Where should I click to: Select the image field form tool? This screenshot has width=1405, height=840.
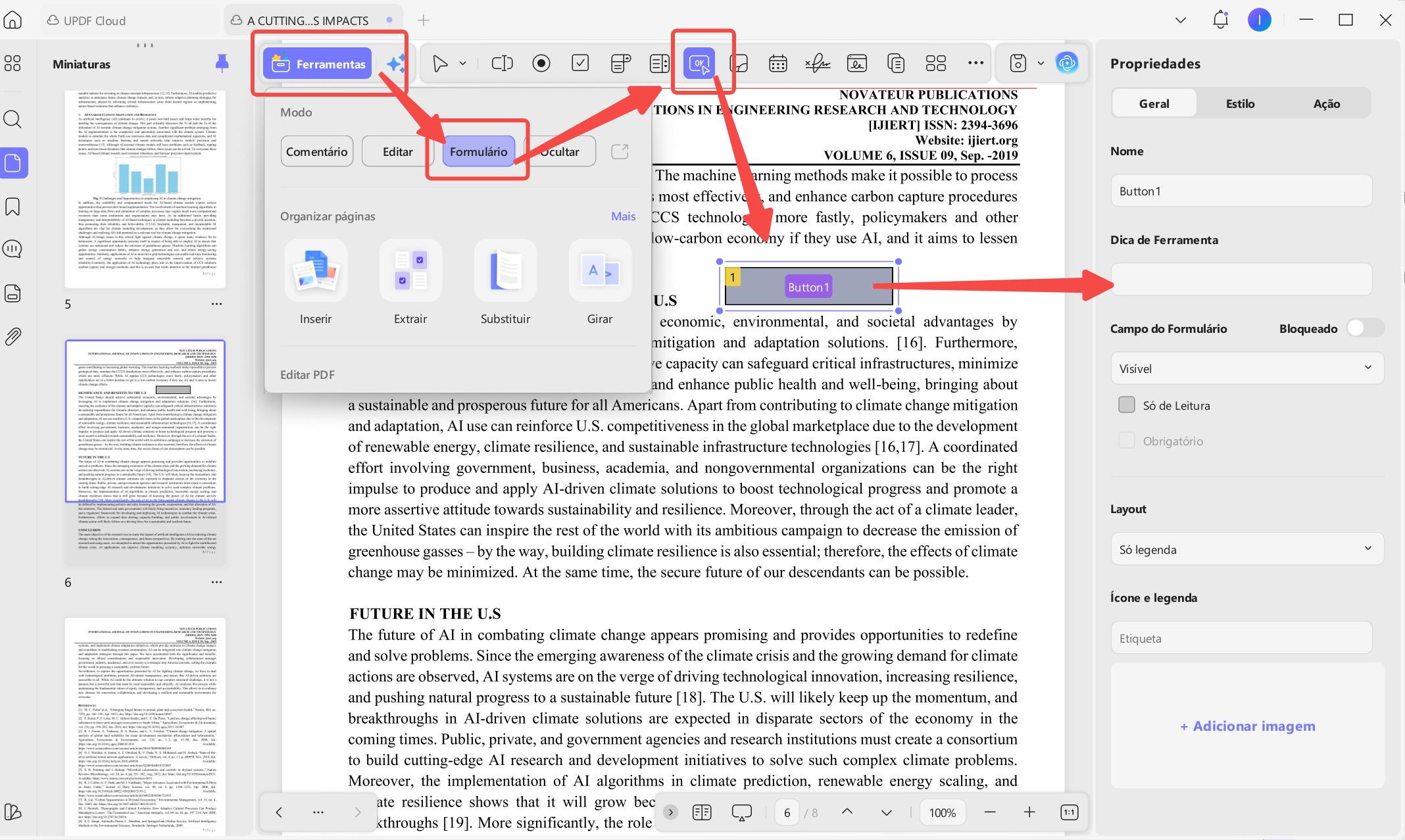[739, 63]
